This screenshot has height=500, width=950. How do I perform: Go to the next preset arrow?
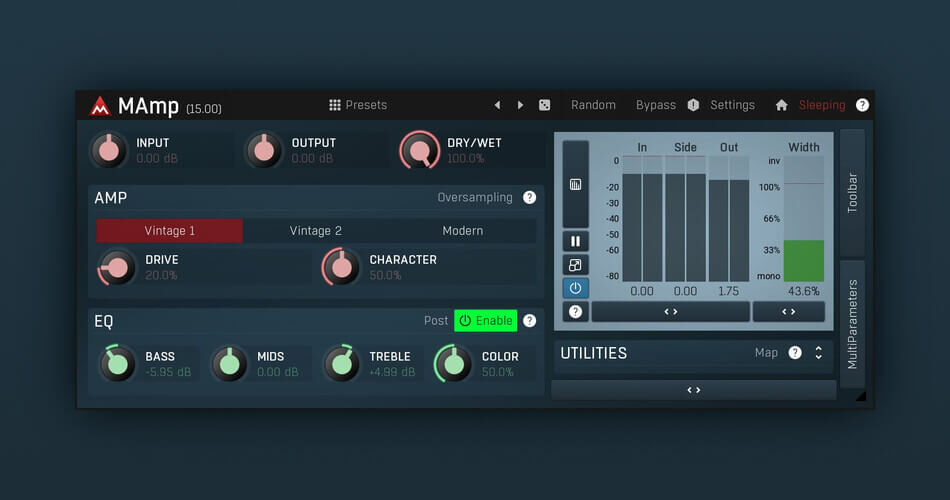click(520, 105)
